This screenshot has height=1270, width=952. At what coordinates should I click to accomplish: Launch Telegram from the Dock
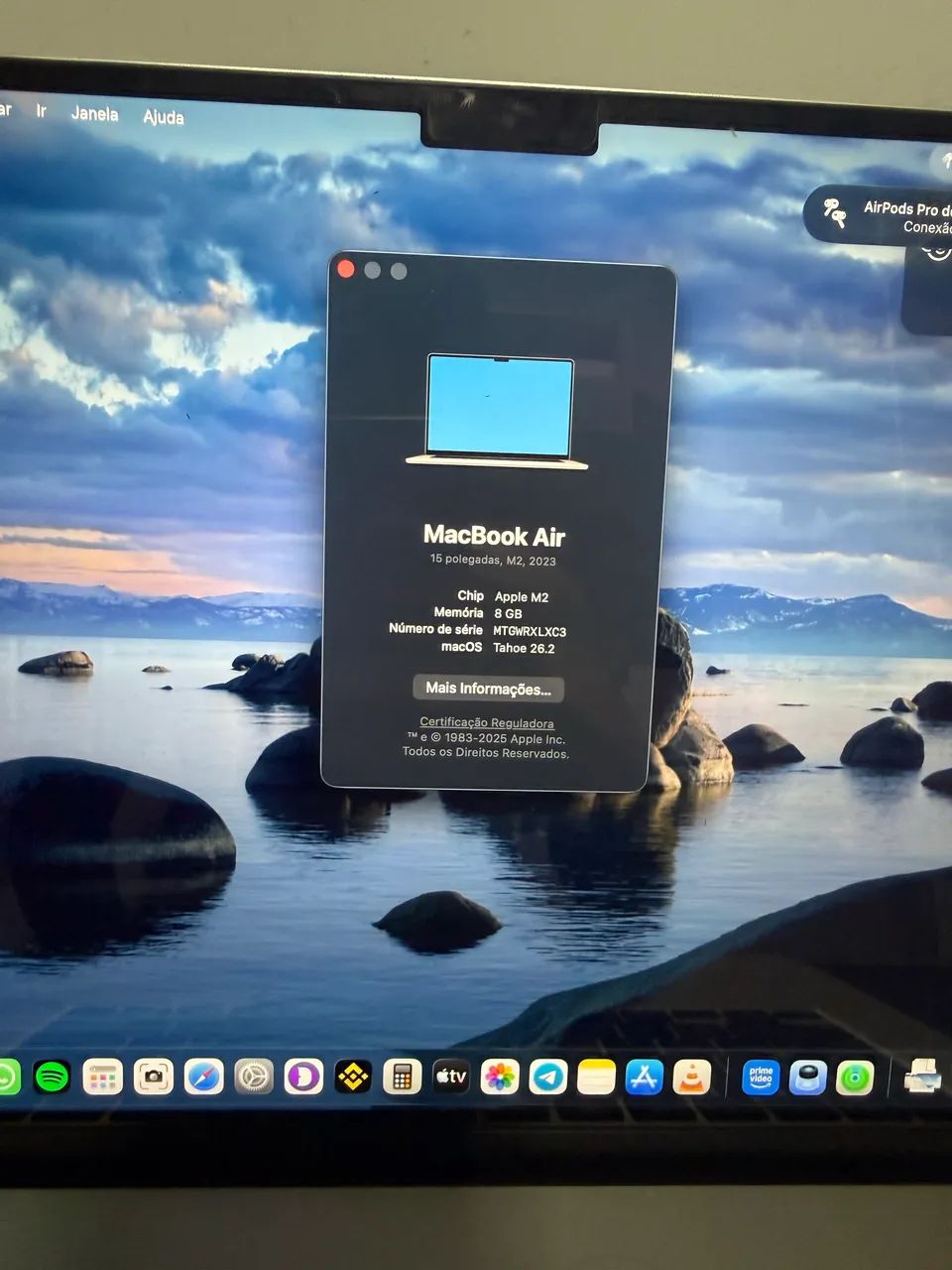click(547, 1077)
